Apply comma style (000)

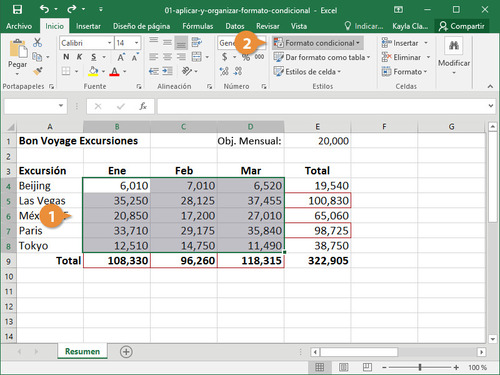tap(259, 57)
